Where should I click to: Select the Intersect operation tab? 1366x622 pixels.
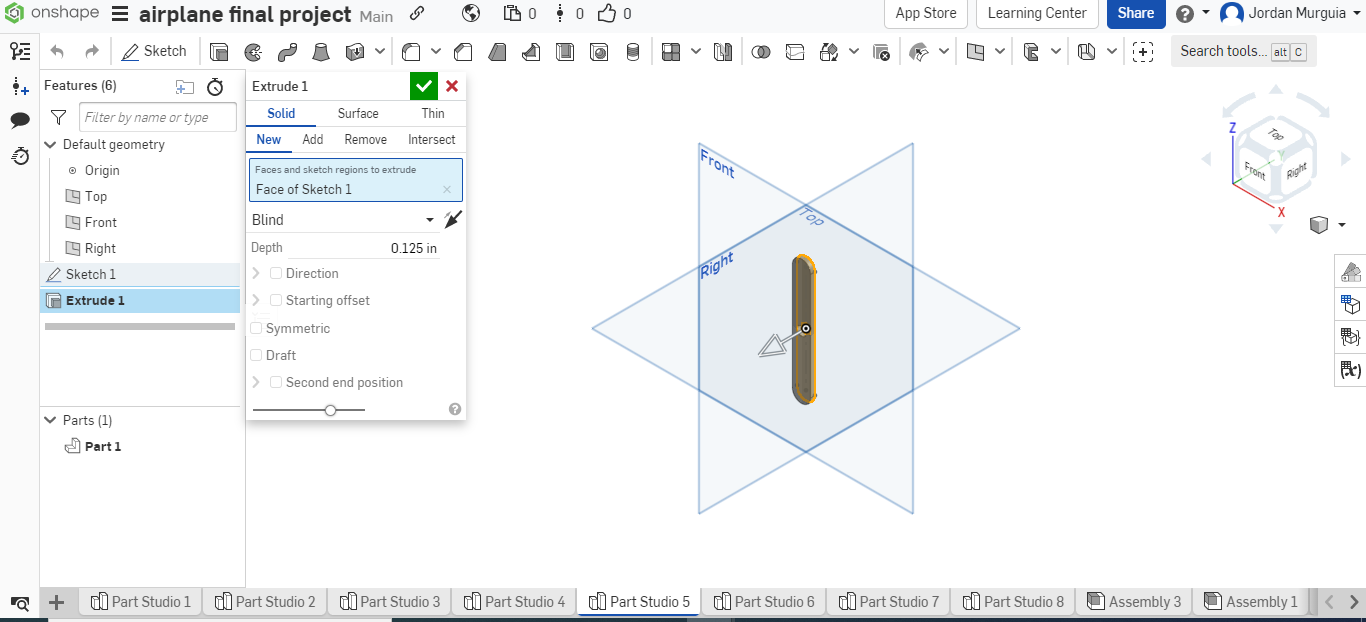coord(432,140)
